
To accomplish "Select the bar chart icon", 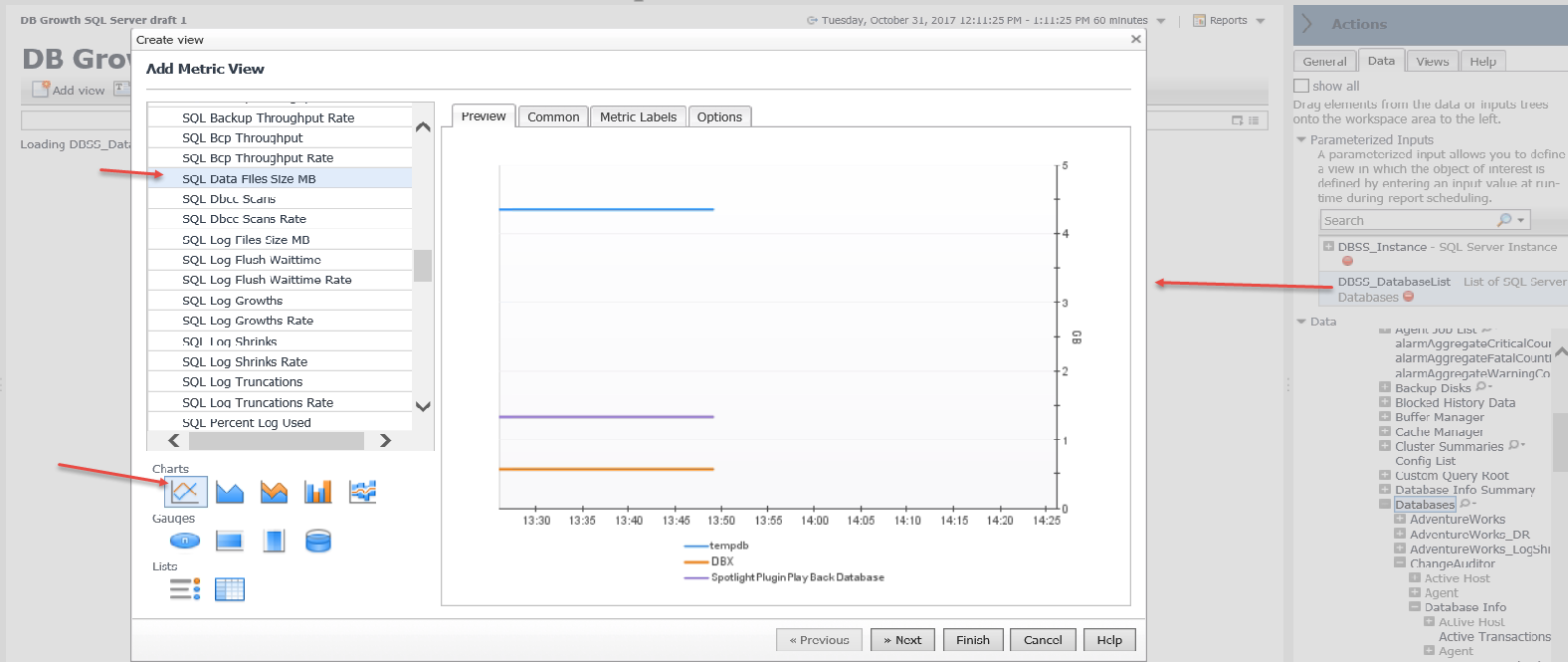I will 318,492.
